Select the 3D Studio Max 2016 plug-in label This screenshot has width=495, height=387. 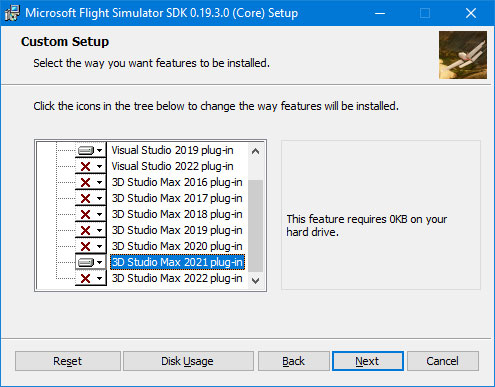177,182
